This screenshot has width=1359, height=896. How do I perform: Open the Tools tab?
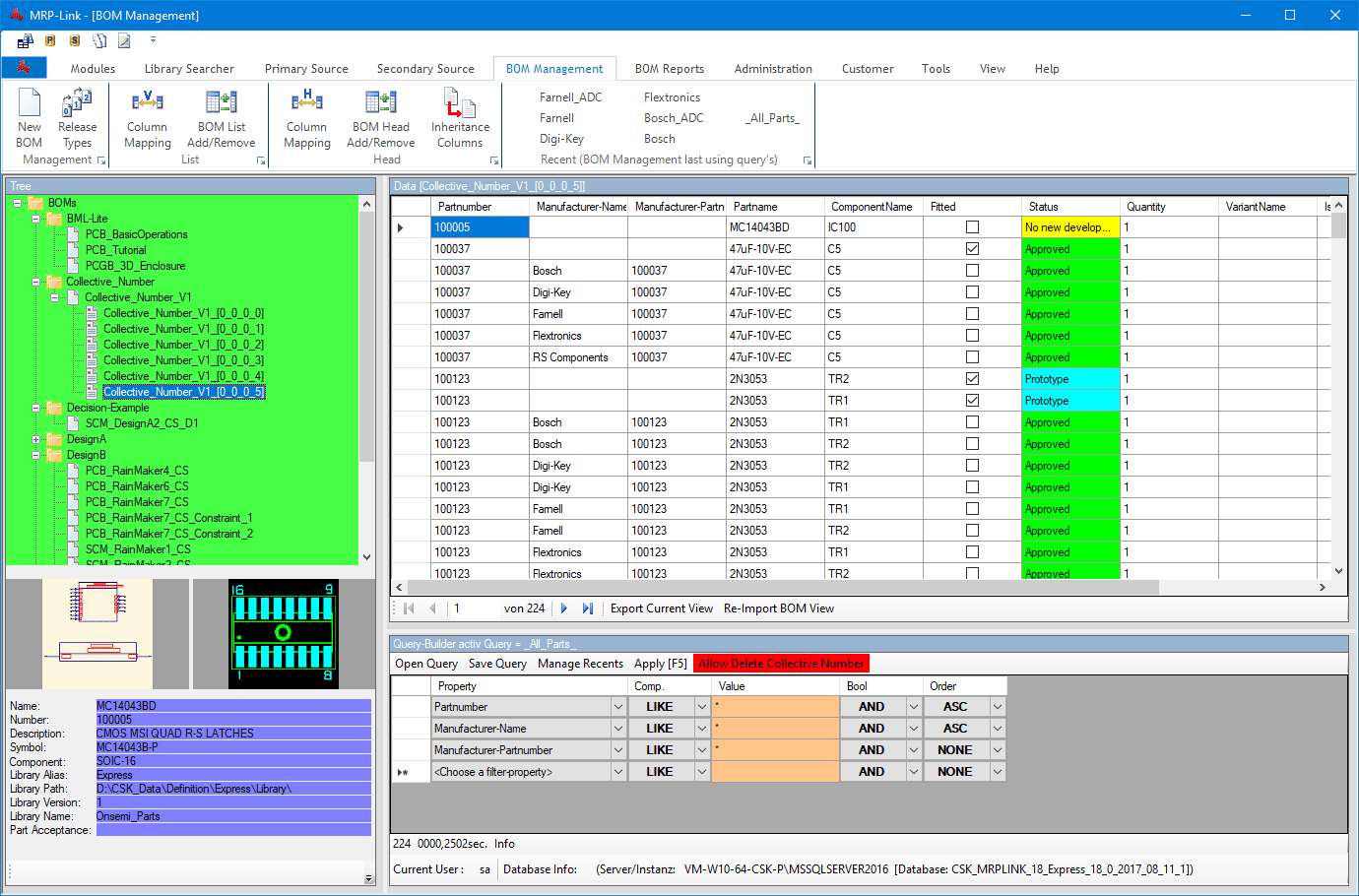click(936, 69)
